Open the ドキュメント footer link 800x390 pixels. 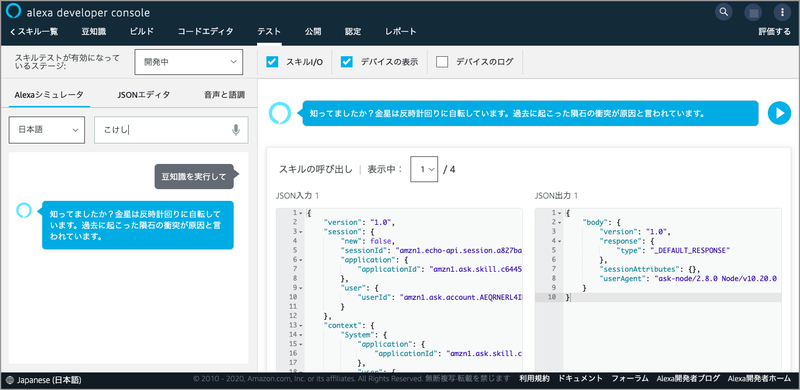point(581,379)
